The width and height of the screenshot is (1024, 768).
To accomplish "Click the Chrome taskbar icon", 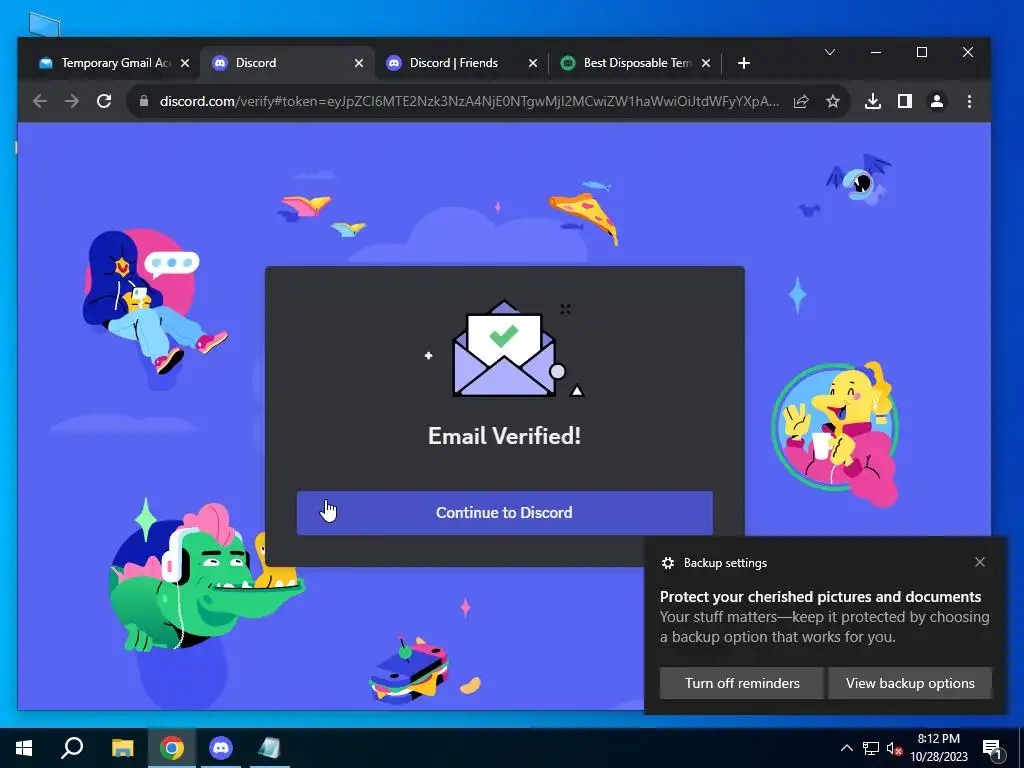I will tap(172, 748).
